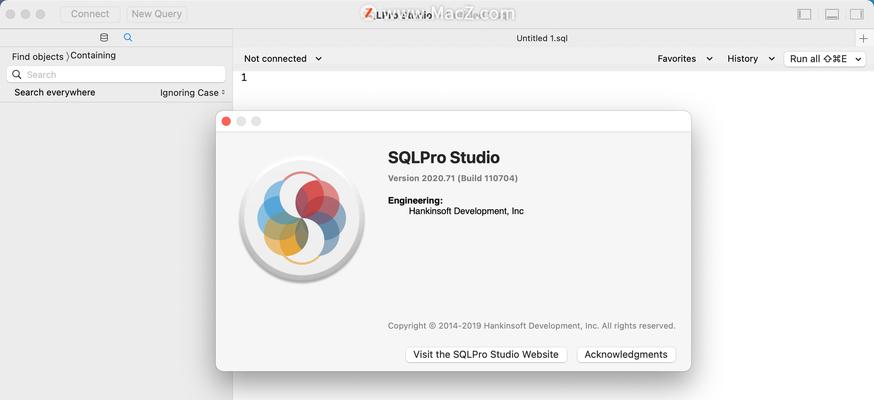The width and height of the screenshot is (874, 400).
Task: Toggle the bottom panel layout icon
Action: [x=832, y=14]
